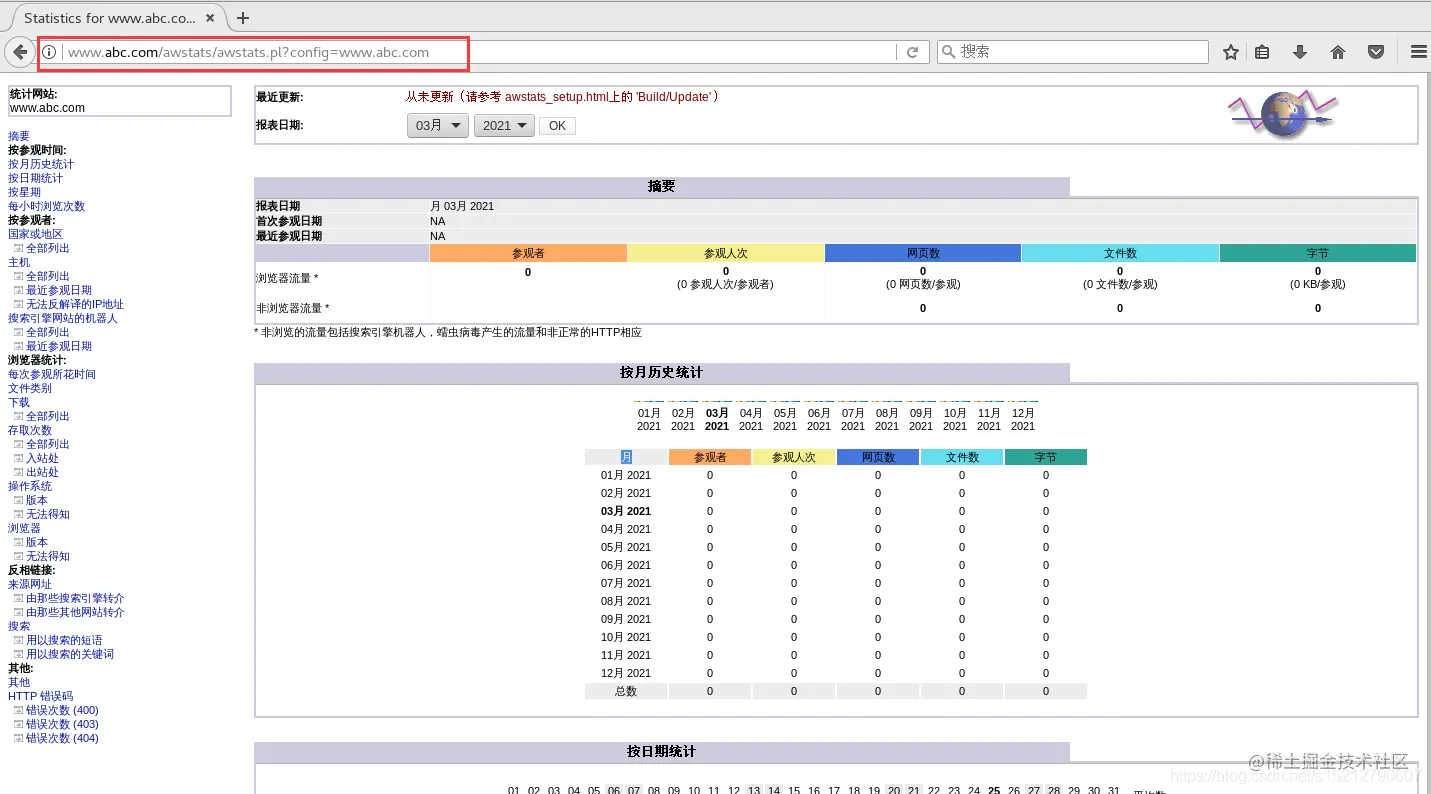Screen dimensions: 1431x794
Task: Open 搜索引擎网站的机器人 link
Action: coord(63,318)
